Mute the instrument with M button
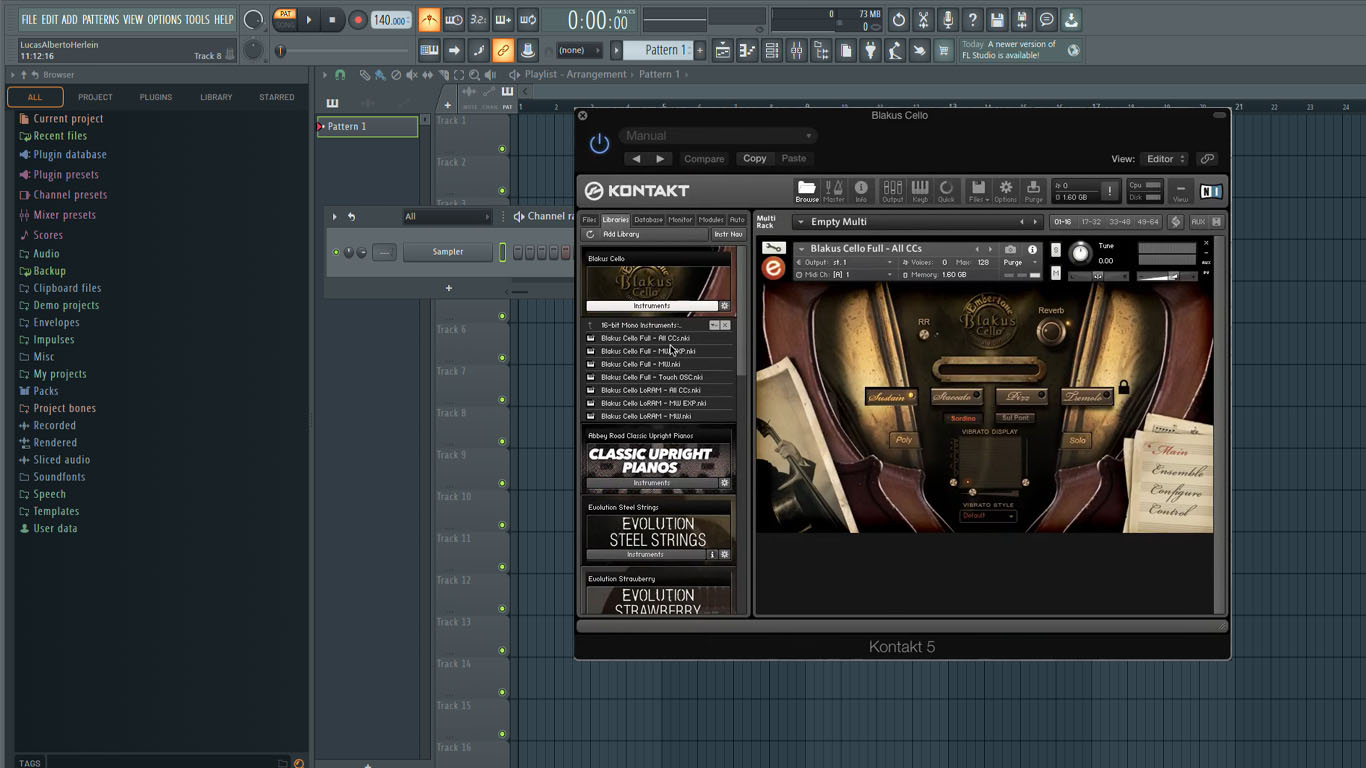 point(1056,273)
